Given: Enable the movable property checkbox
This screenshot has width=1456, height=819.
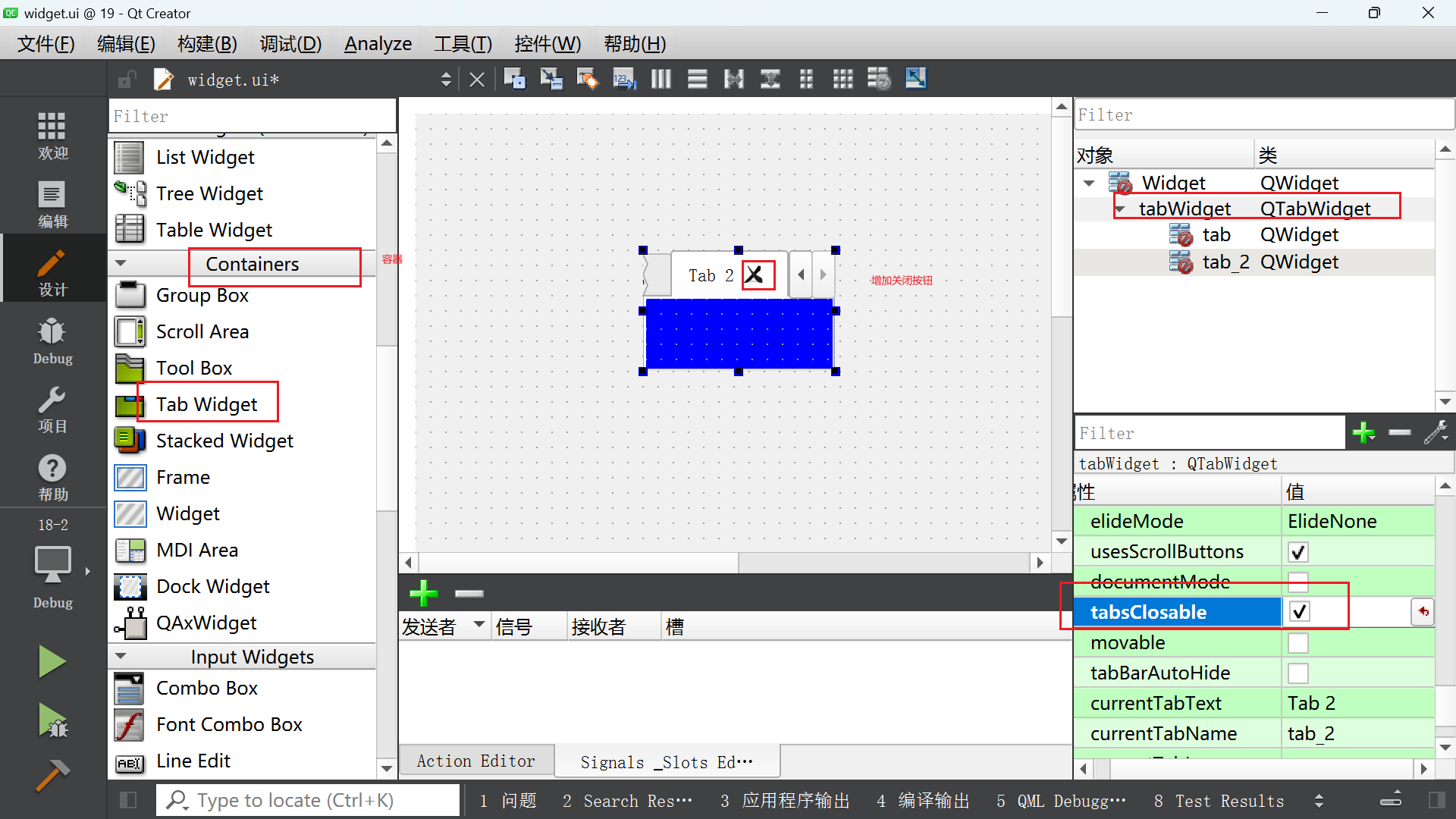Looking at the screenshot, I should coord(1298,643).
